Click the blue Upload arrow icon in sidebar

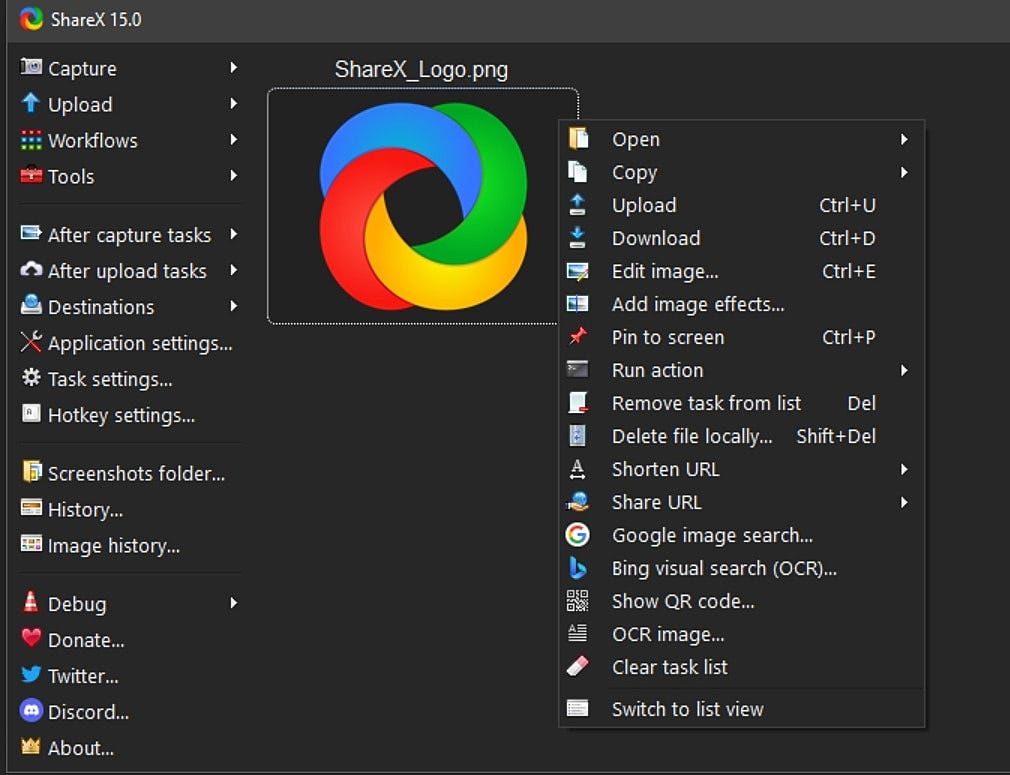pyautogui.click(x=30, y=103)
